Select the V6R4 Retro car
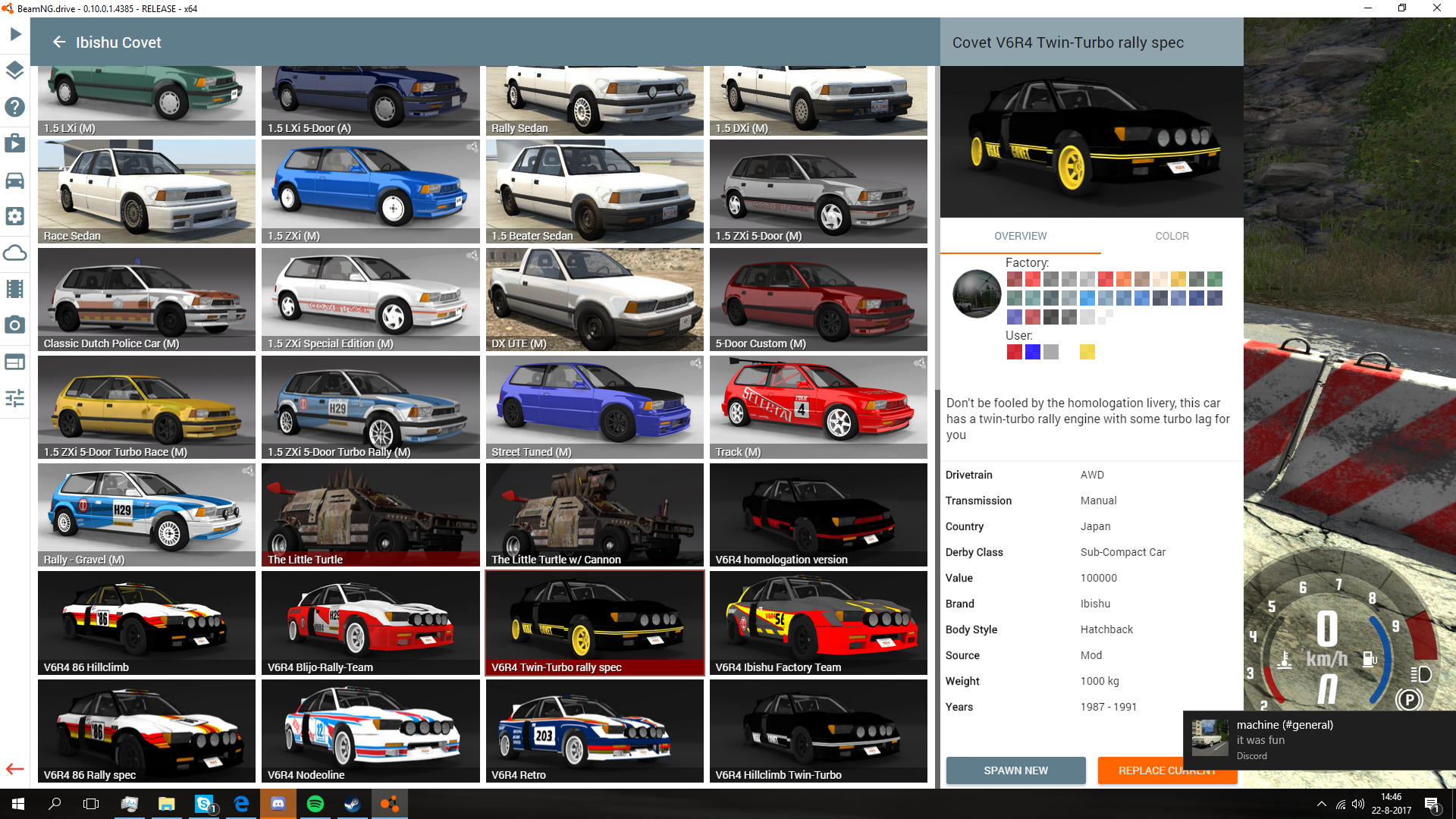This screenshot has width=1456, height=819. click(x=595, y=731)
